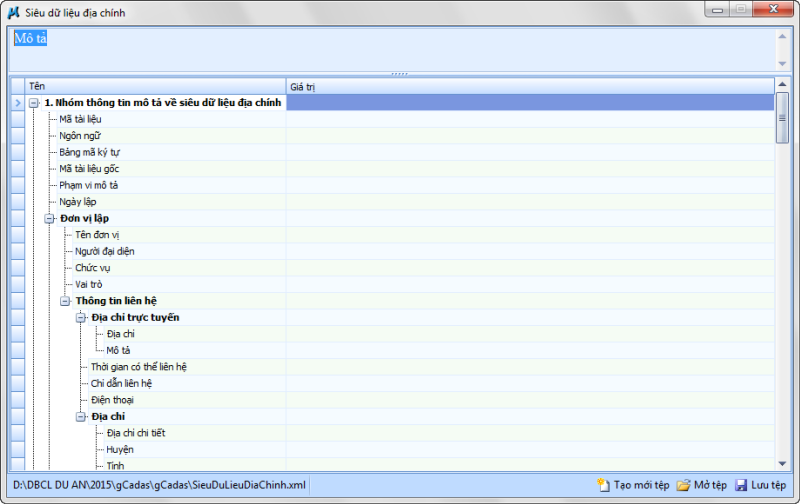The height and width of the screenshot is (504, 800).
Task: Collapse the Địa chỉ group node
Action: [x=82, y=416]
